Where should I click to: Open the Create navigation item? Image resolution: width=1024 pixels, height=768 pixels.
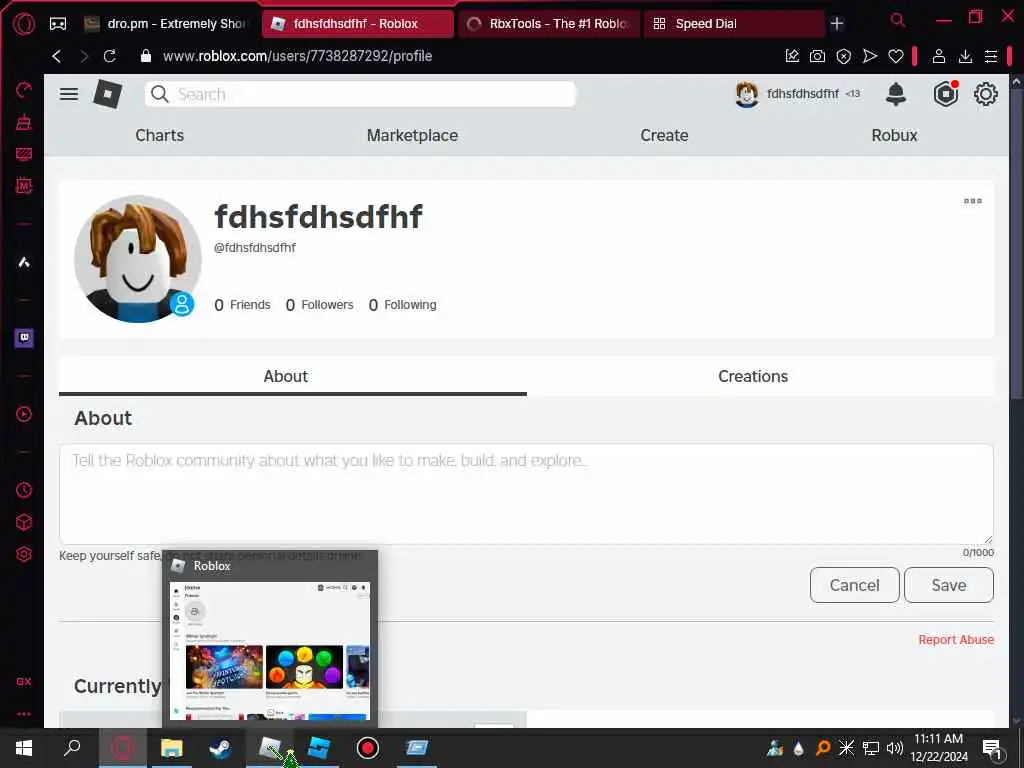(x=664, y=135)
